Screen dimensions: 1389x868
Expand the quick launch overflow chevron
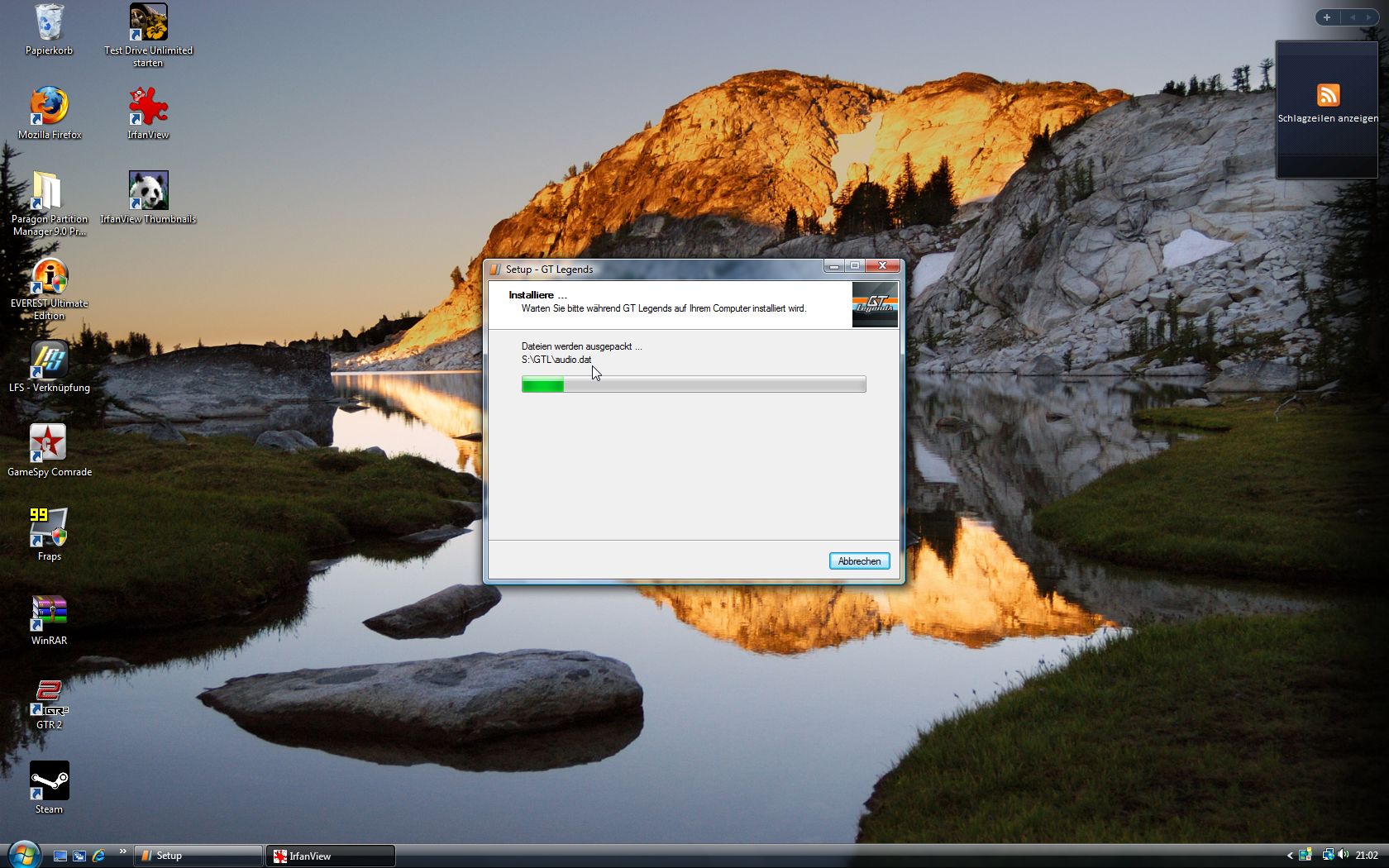122,851
